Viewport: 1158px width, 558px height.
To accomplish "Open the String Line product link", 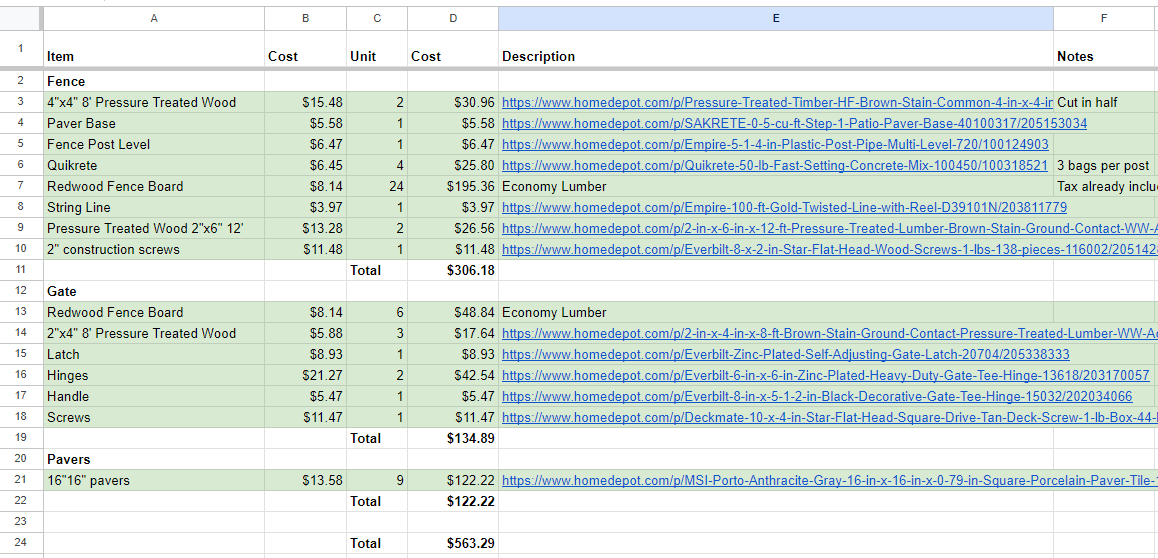I will [x=784, y=208].
